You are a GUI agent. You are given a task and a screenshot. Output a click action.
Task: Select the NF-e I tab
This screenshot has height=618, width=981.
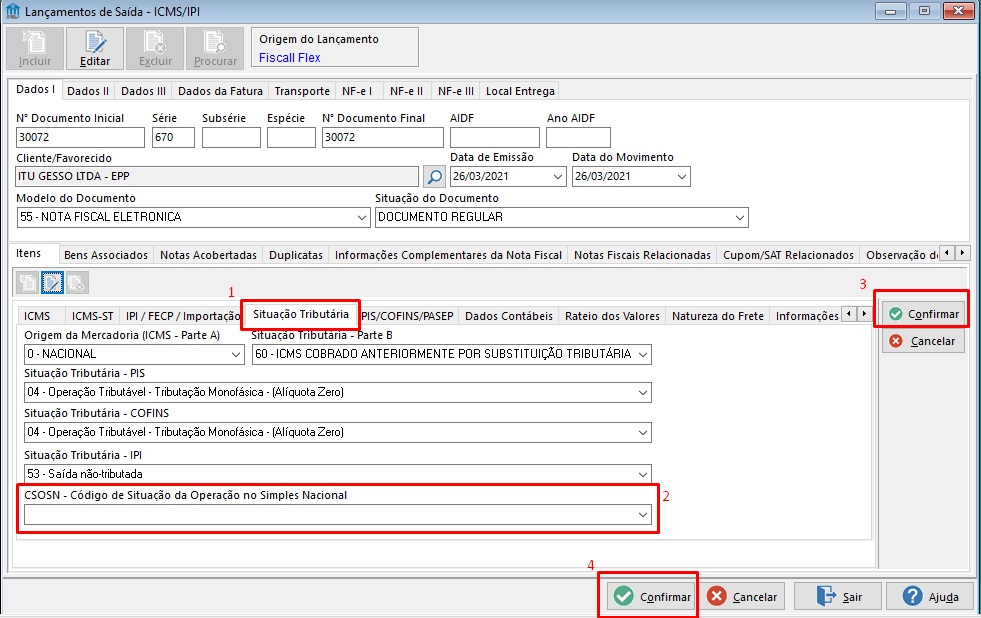coord(357,91)
